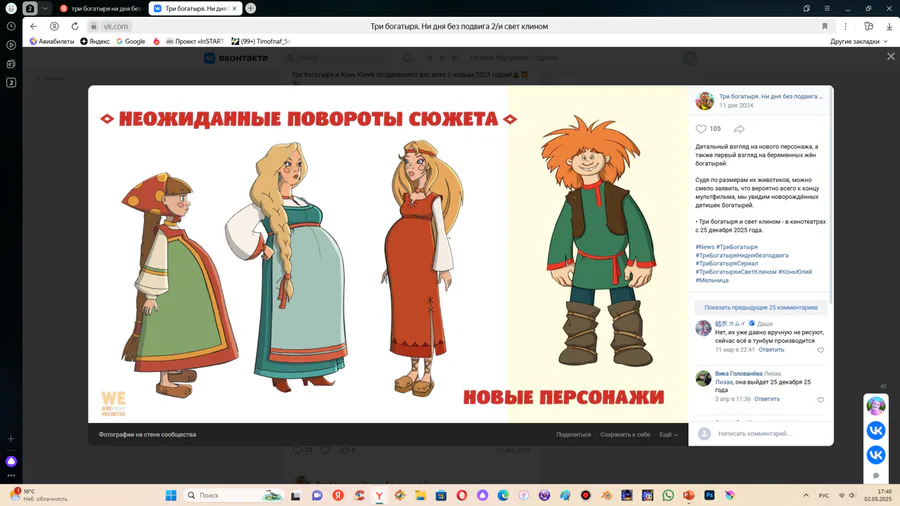Select the active VK tab 'Три богатыря. Ни дня'
The image size is (900, 506).
click(x=195, y=9)
